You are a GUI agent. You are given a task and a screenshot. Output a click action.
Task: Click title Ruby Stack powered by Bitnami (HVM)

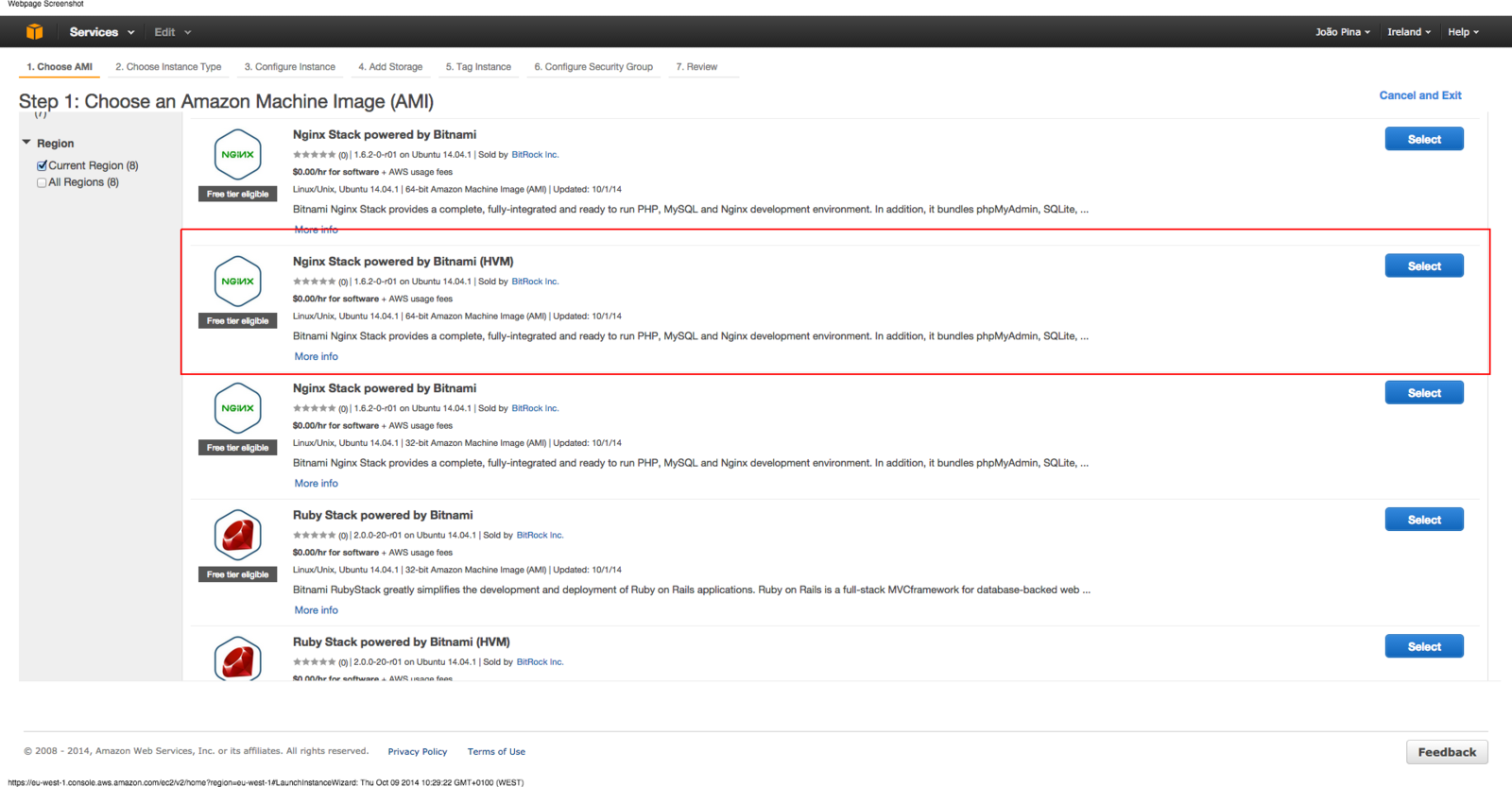click(x=401, y=642)
